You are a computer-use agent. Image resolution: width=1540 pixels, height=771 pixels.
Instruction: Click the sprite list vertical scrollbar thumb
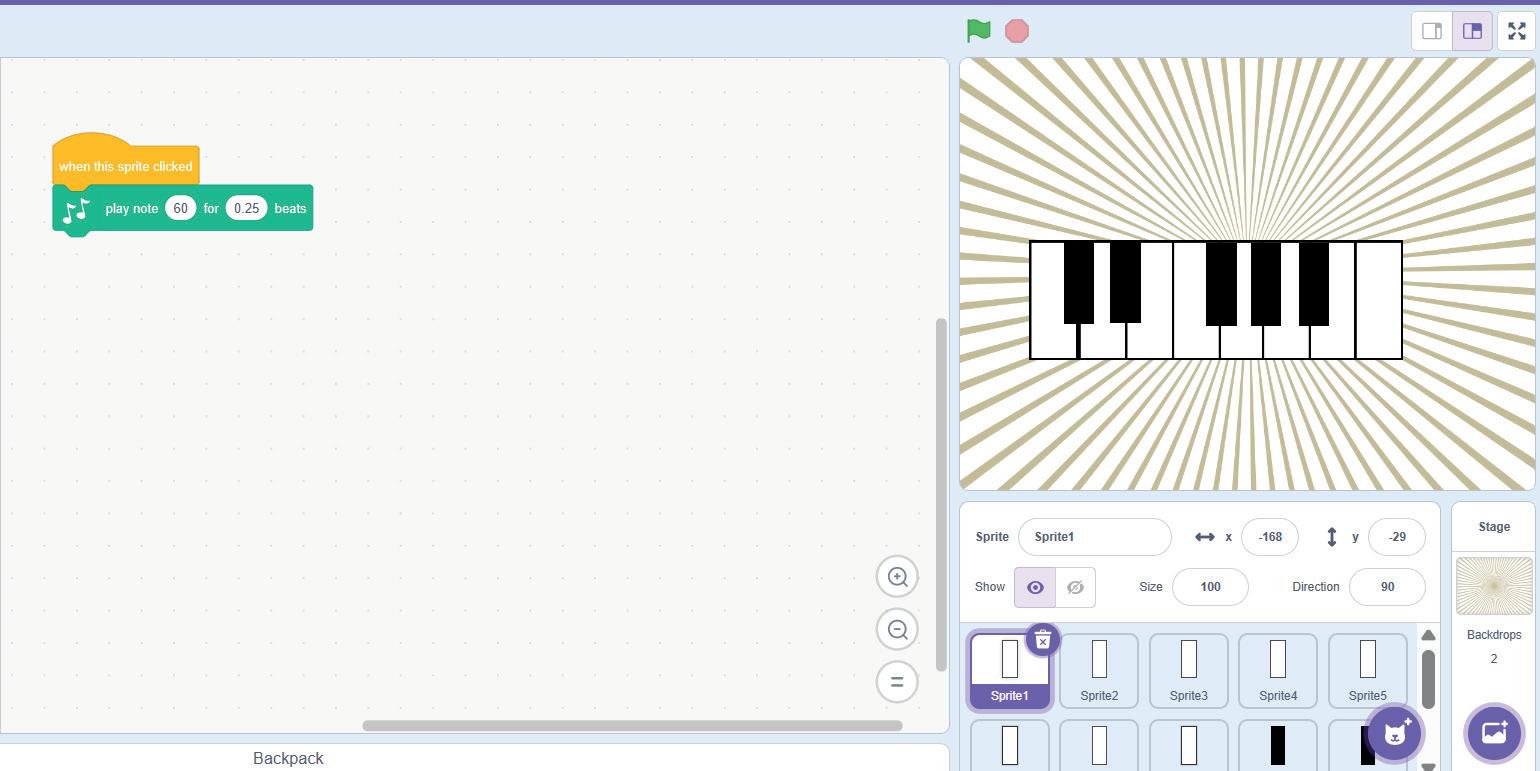coord(1428,680)
